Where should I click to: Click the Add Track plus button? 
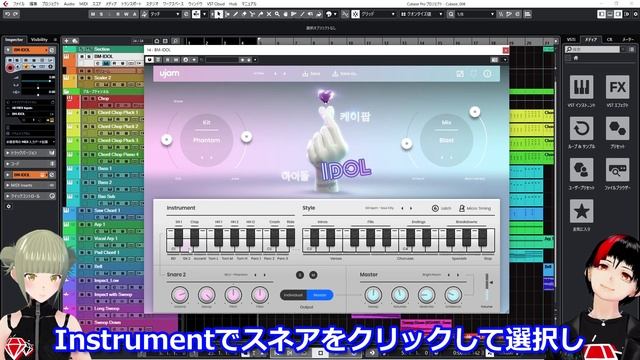click(x=67, y=41)
